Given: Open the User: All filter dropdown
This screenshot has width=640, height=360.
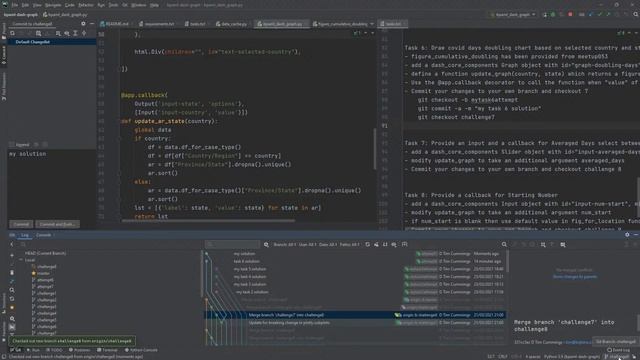Looking at the screenshot, I should [307, 244].
